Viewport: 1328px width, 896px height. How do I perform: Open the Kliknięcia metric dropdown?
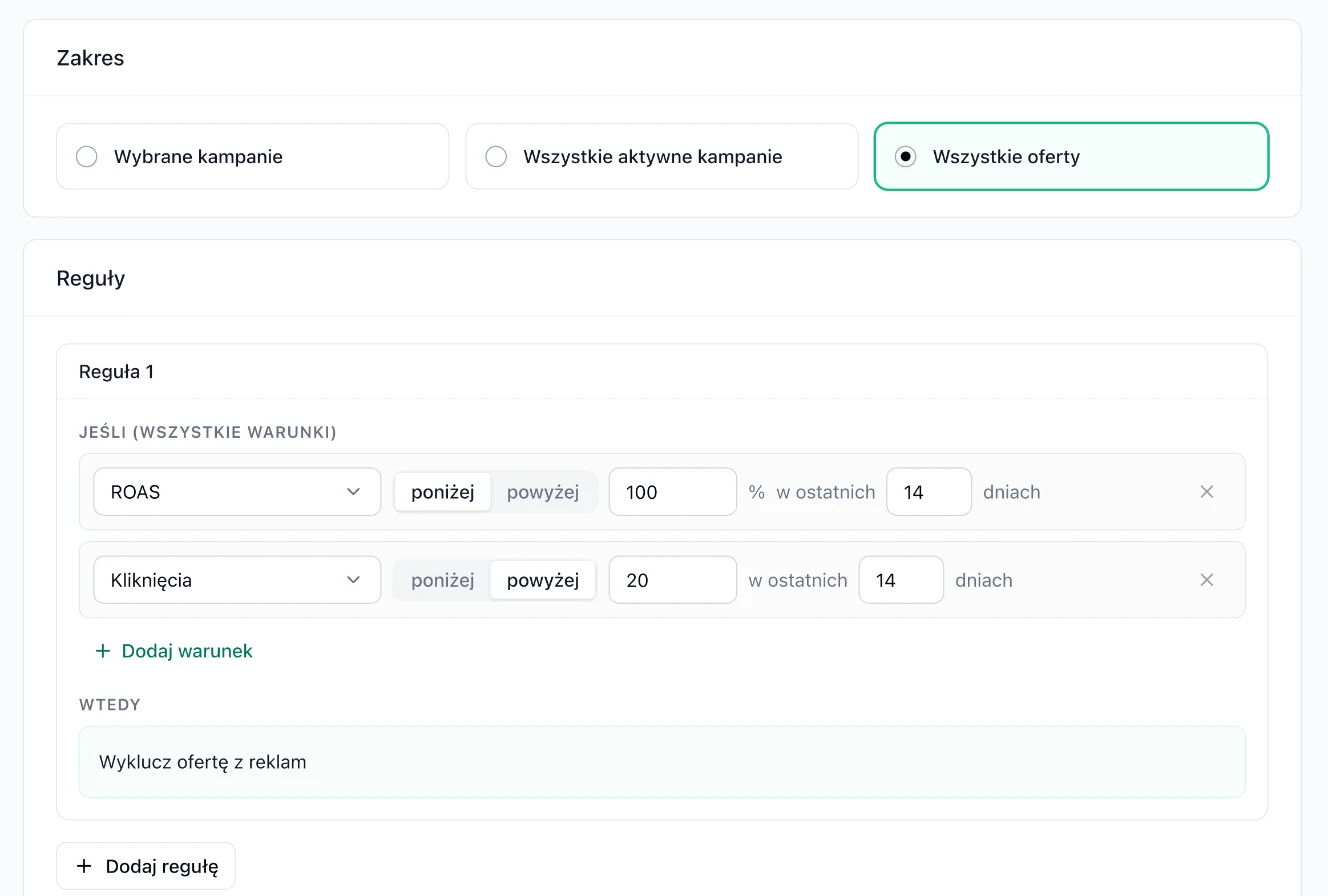pos(237,580)
